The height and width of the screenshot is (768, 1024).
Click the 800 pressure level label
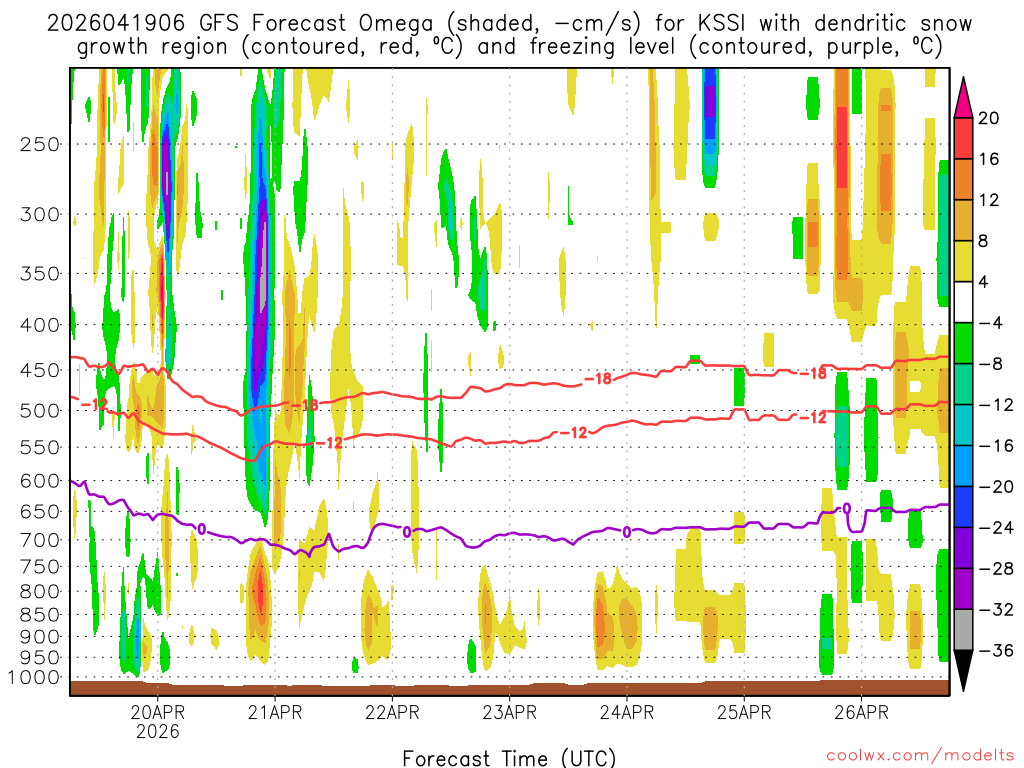(40, 592)
